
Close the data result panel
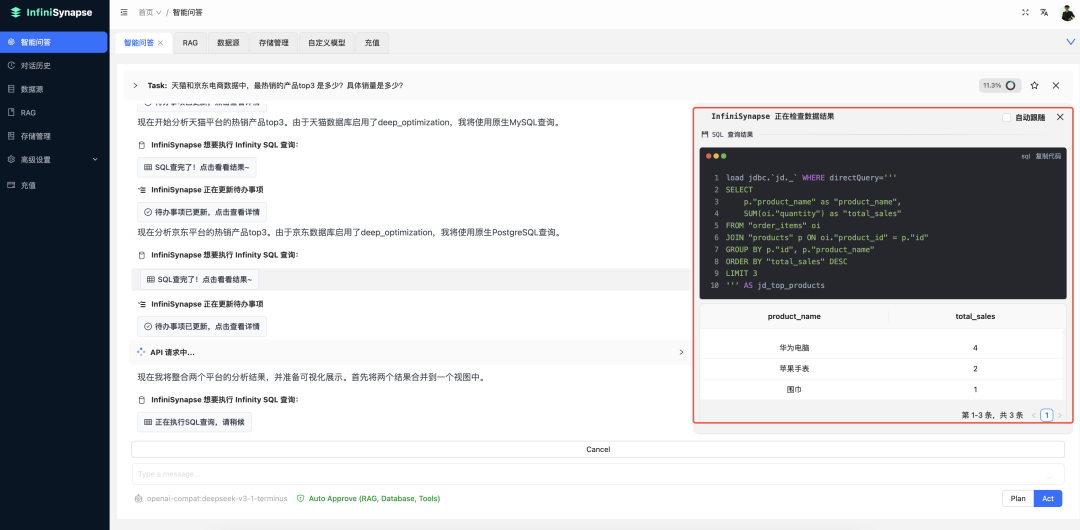[x=1060, y=117]
